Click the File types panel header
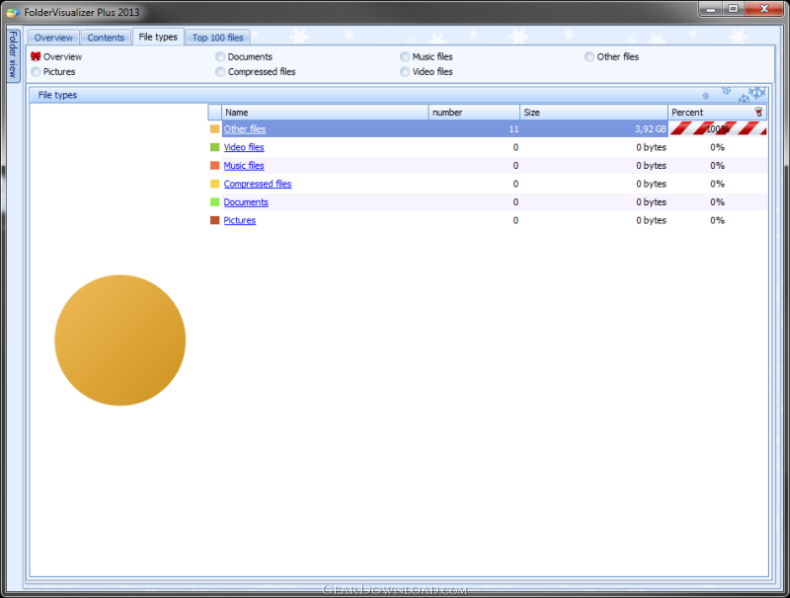The height and width of the screenshot is (598, 790). coord(398,95)
